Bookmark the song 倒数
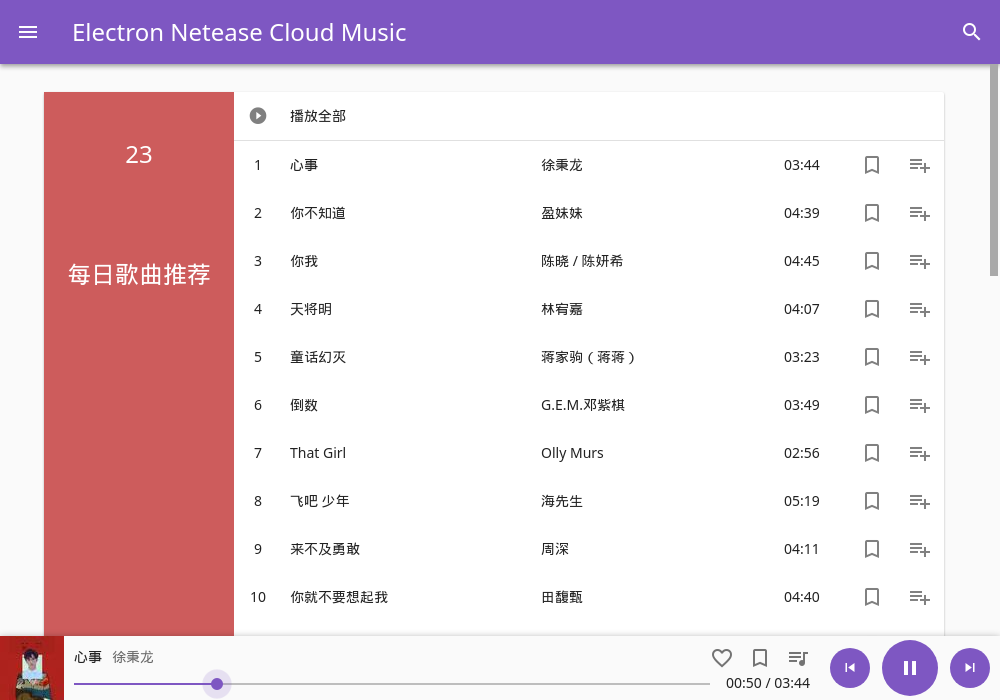1000x700 pixels. [x=872, y=405]
